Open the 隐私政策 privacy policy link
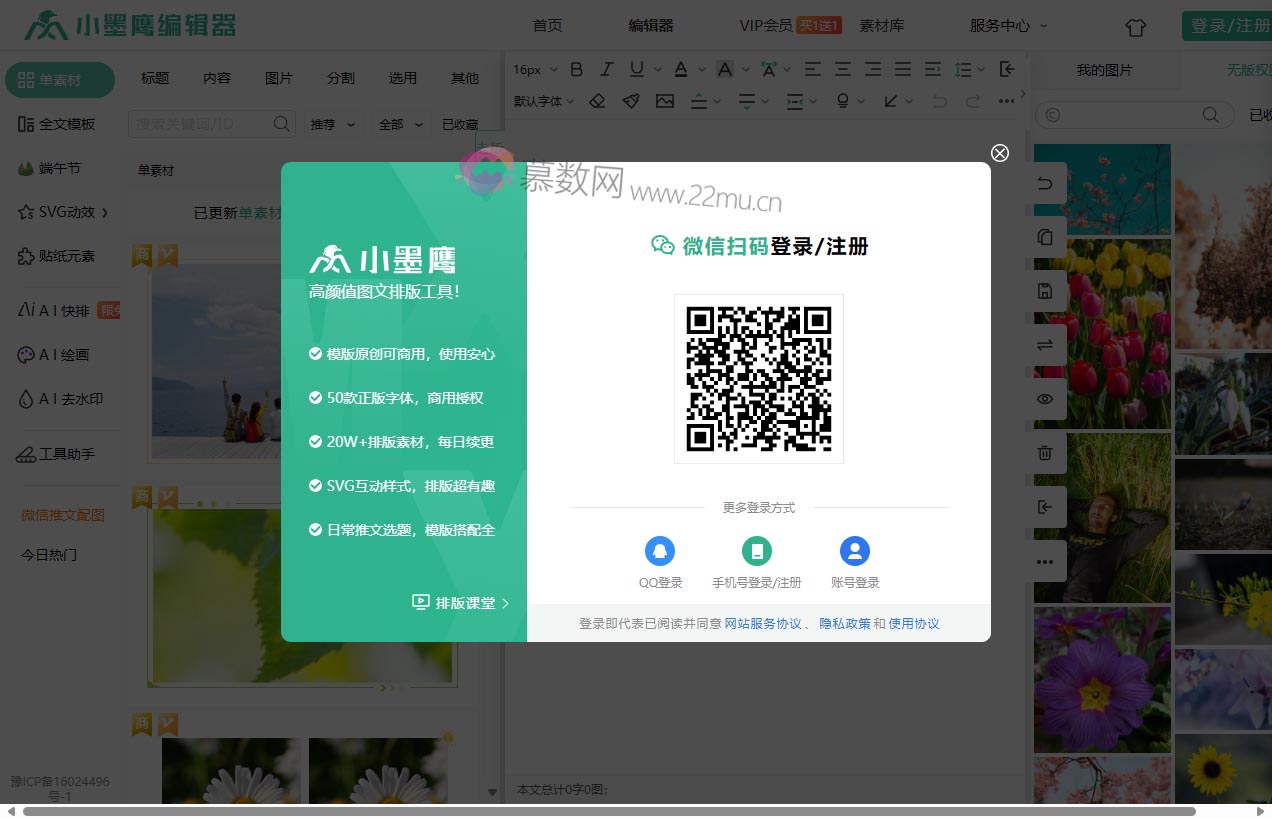The height and width of the screenshot is (819, 1272). click(x=846, y=623)
